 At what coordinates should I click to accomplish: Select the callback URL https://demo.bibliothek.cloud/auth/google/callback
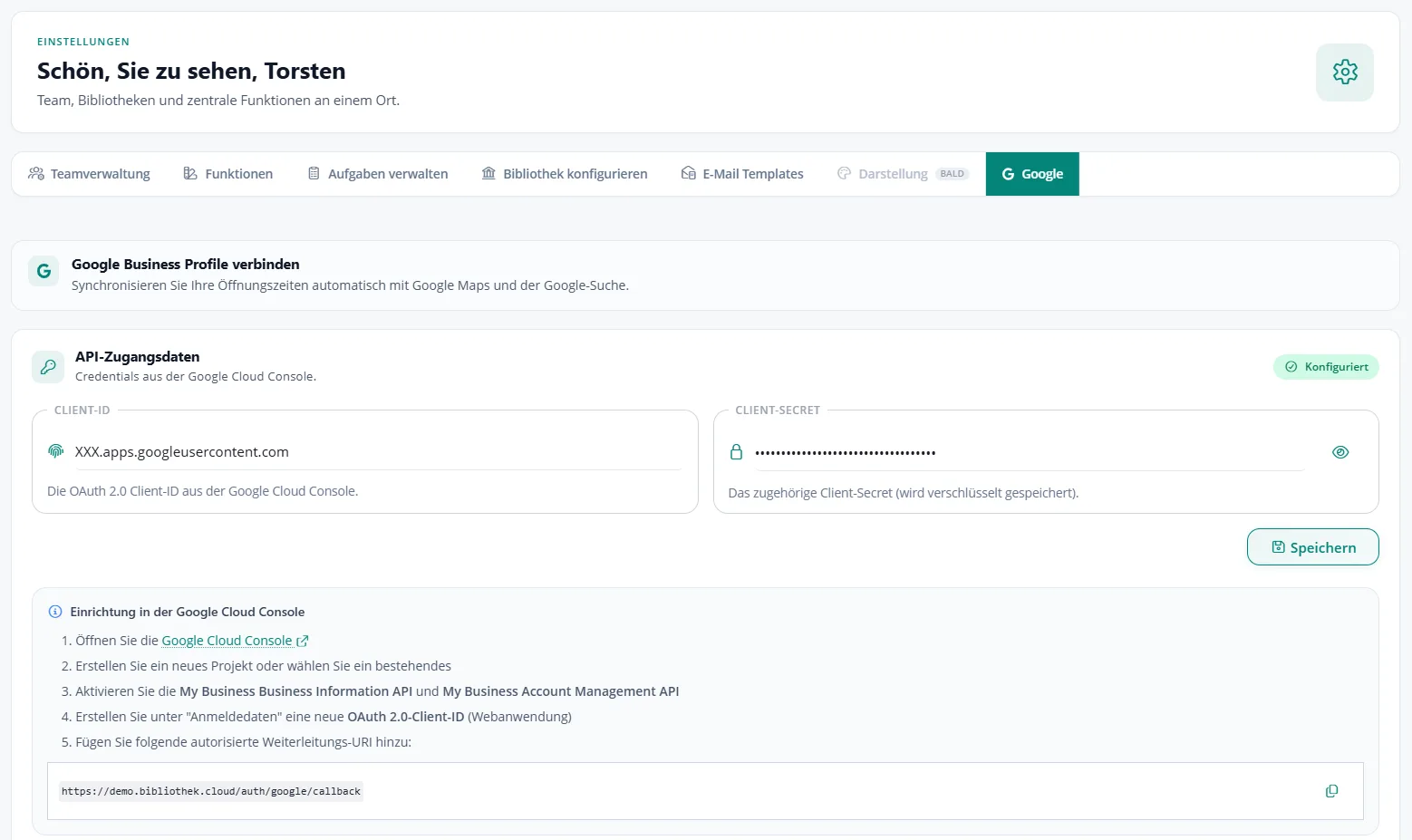[x=211, y=791]
